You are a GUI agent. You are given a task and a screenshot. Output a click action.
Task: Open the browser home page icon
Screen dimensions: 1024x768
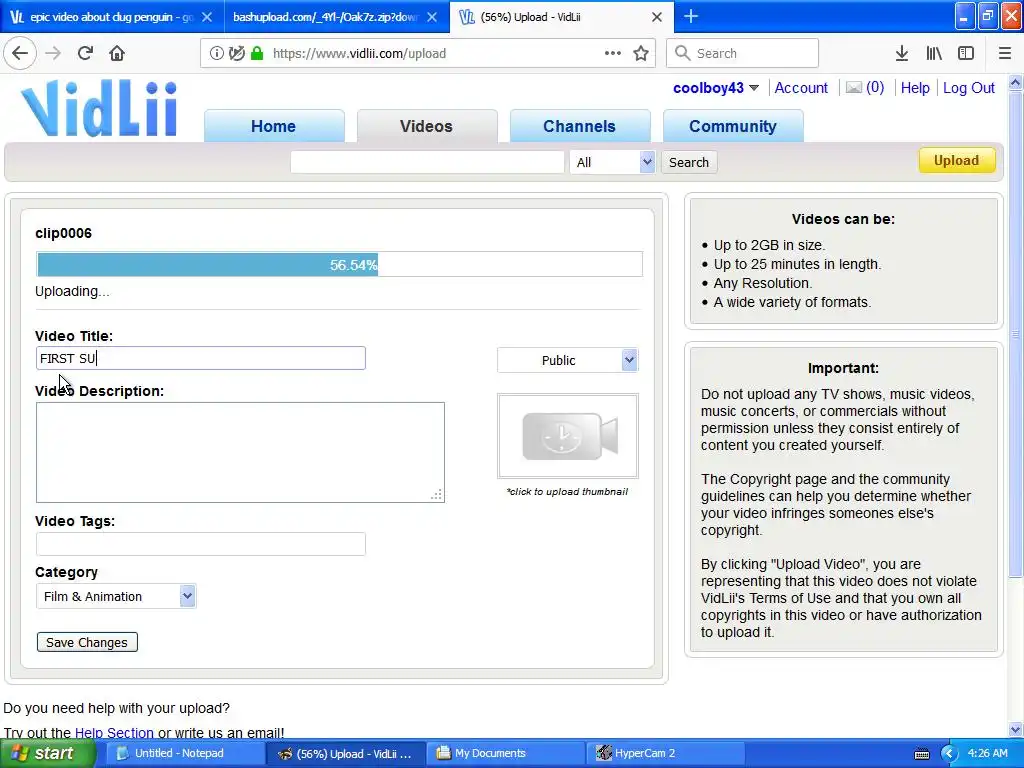click(x=117, y=53)
